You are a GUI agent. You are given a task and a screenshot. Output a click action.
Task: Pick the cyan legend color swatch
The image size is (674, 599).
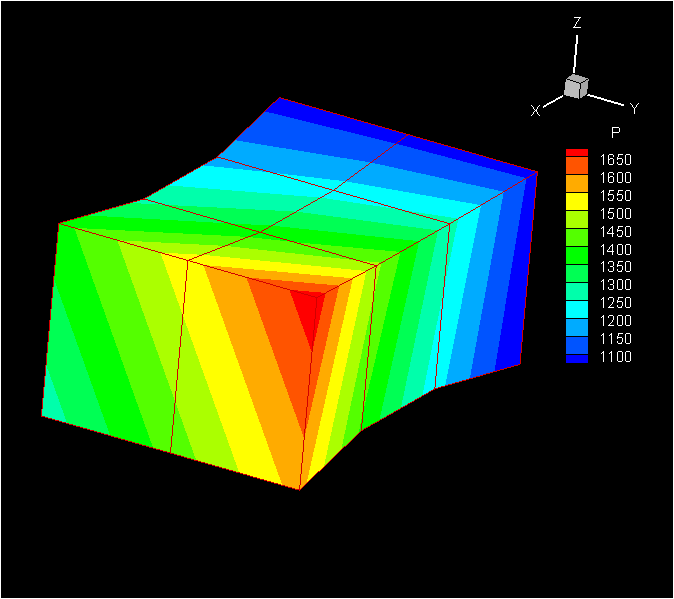coord(577,309)
